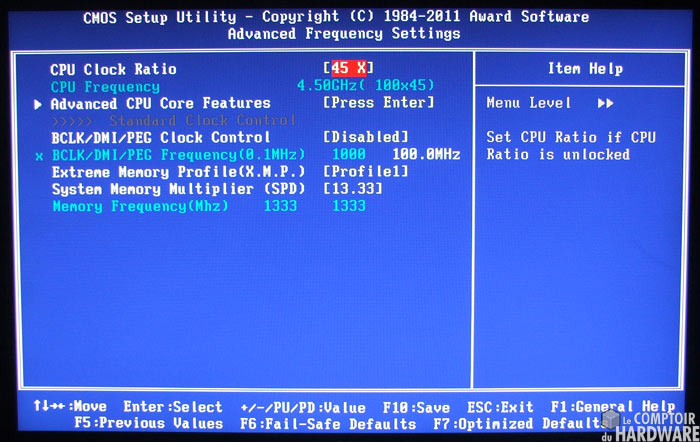Click the 100.0MHz readout

(426, 154)
